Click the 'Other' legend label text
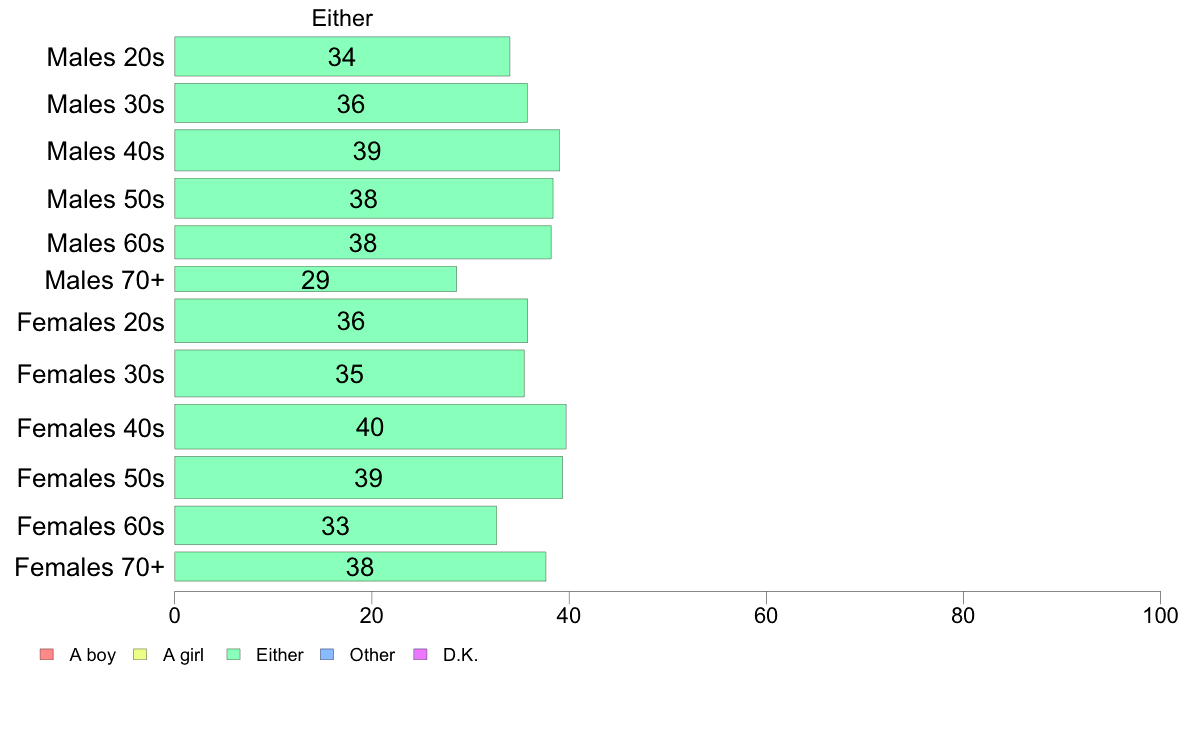1188x736 pixels. click(x=372, y=655)
